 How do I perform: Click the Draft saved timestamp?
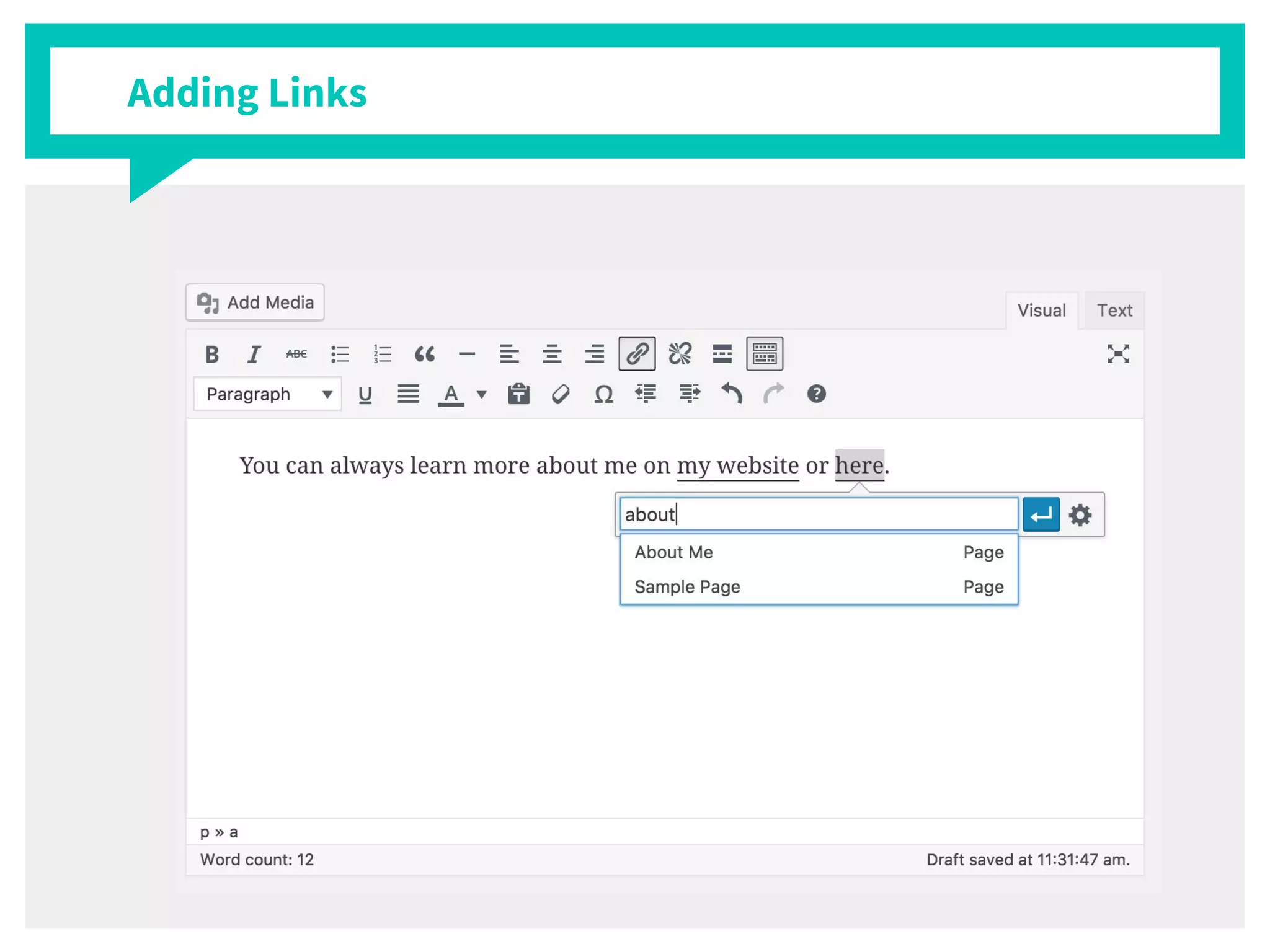tap(1028, 860)
